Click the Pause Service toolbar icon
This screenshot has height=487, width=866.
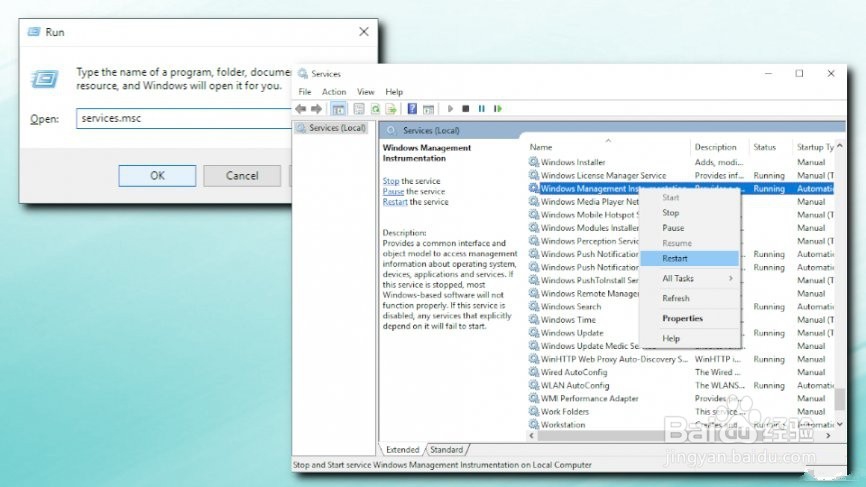[482, 109]
